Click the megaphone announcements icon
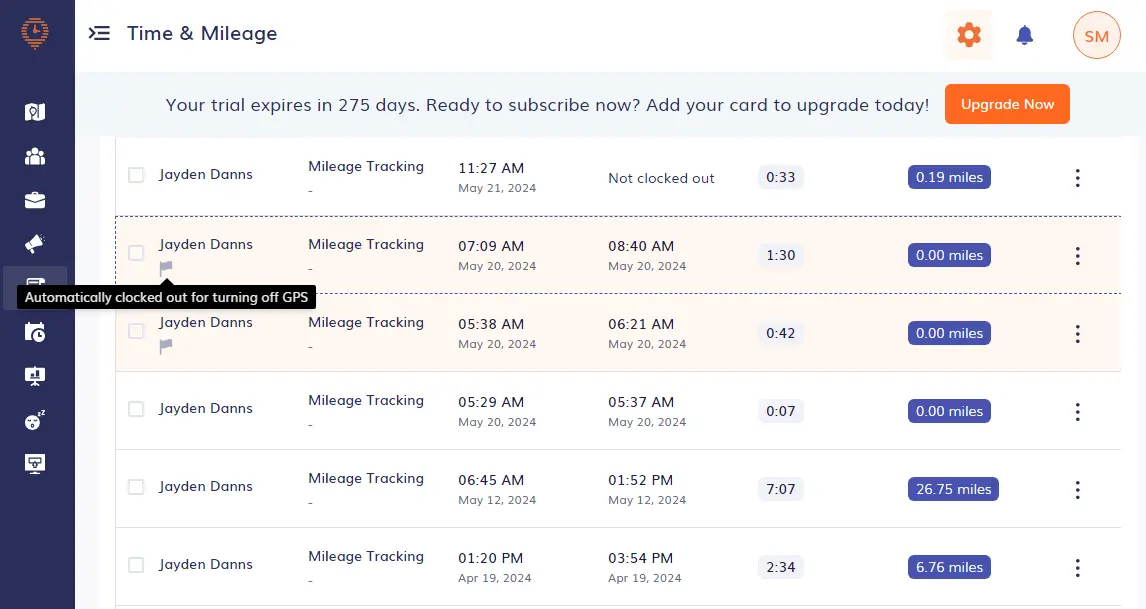 (x=36, y=243)
